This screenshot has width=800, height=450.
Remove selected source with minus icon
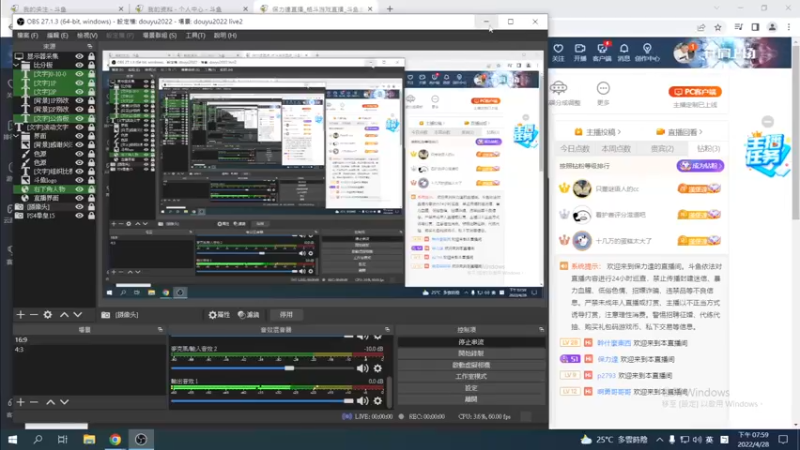[x=34, y=315]
